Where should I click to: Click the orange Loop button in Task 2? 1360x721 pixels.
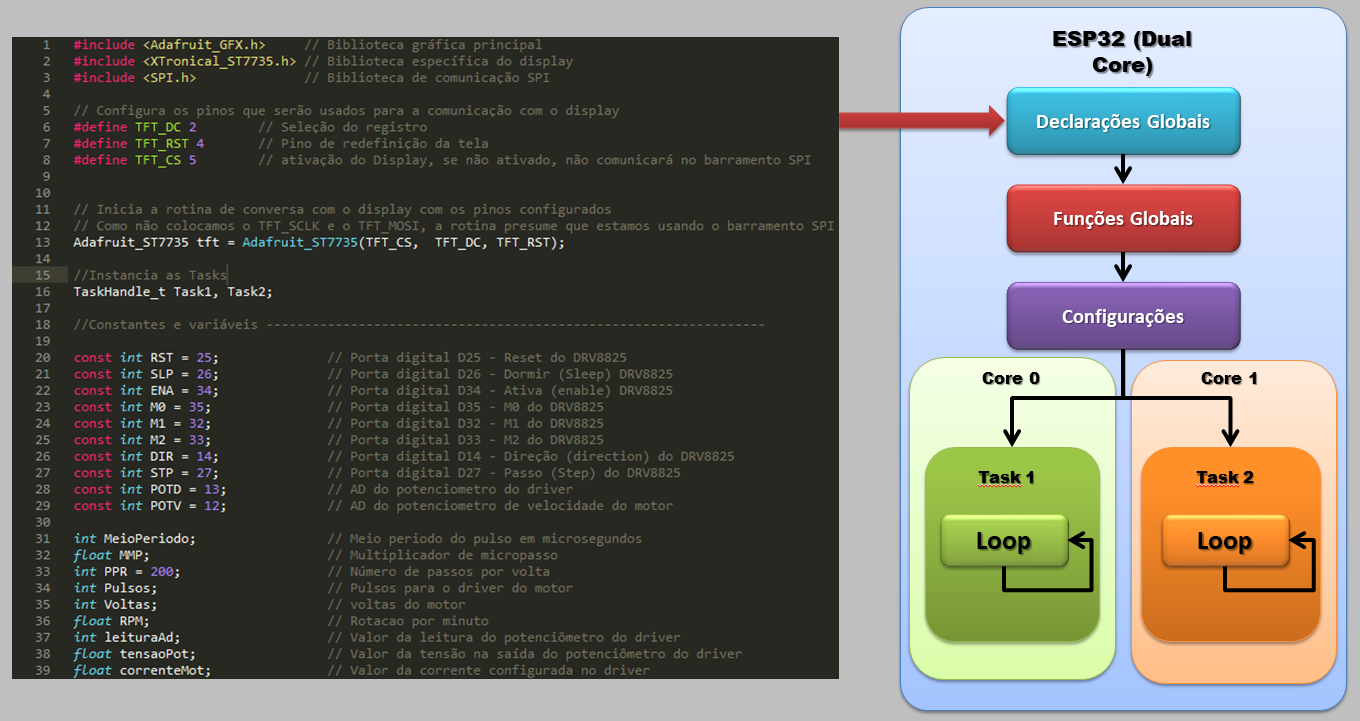point(1224,542)
